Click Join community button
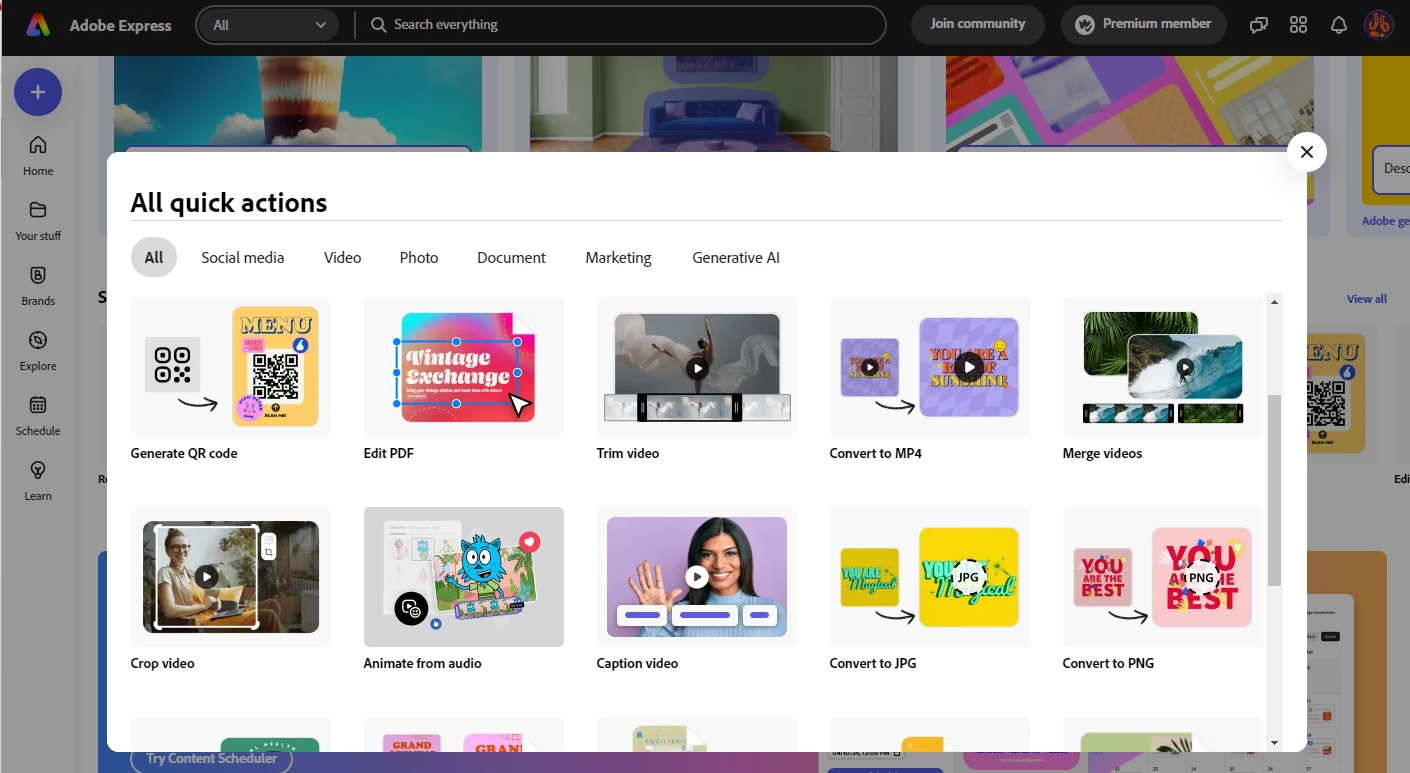This screenshot has height=773, width=1410. pyautogui.click(x=977, y=24)
